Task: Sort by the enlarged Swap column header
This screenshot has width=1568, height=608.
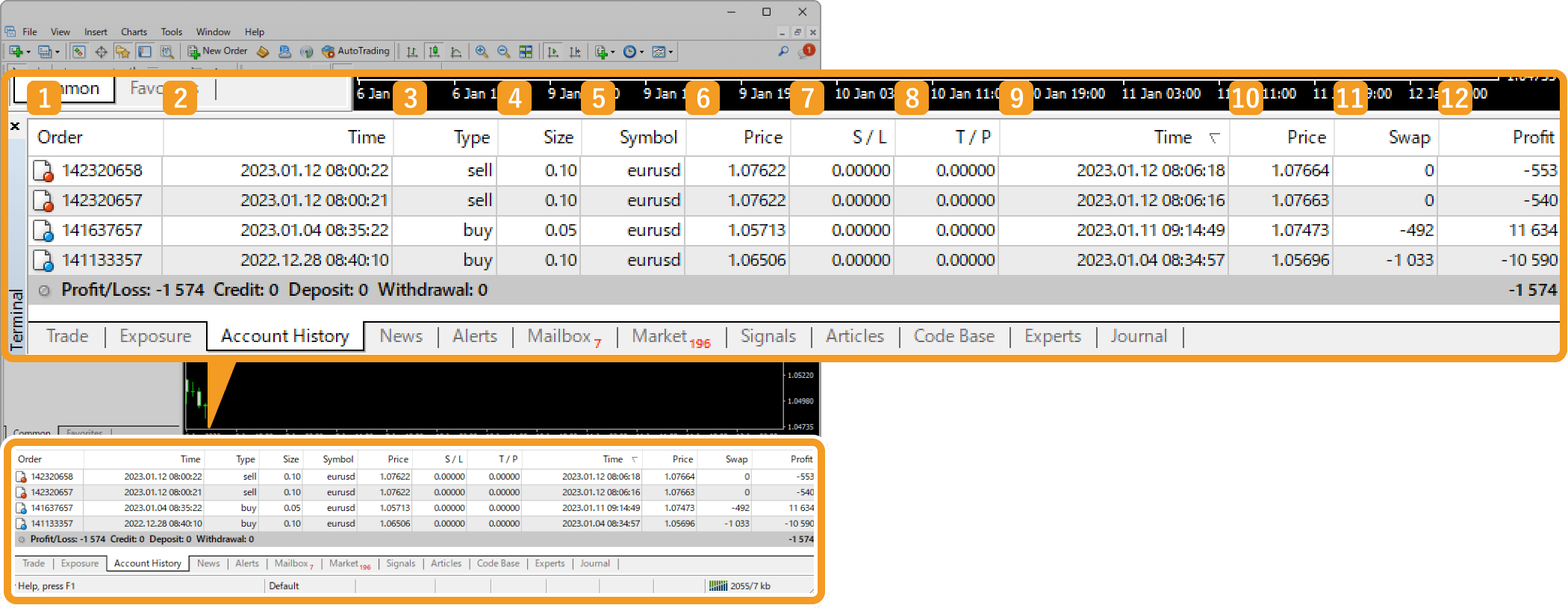Action: click(1387, 137)
